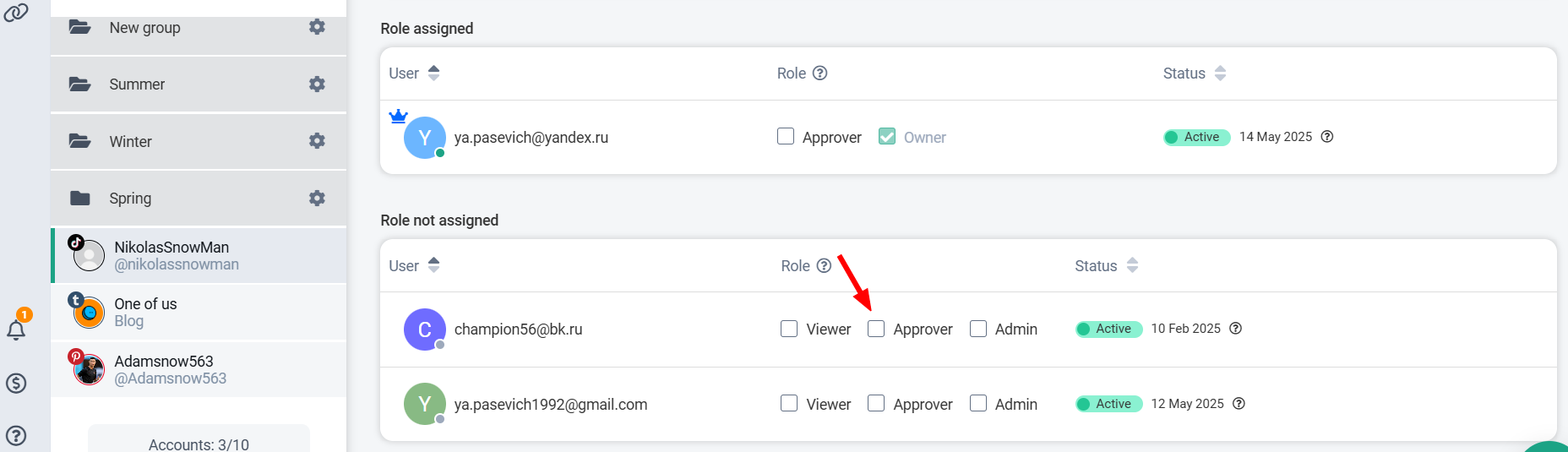The image size is (1568, 452).
Task: Open the help question mark icon in sidebar
Action: (16, 436)
